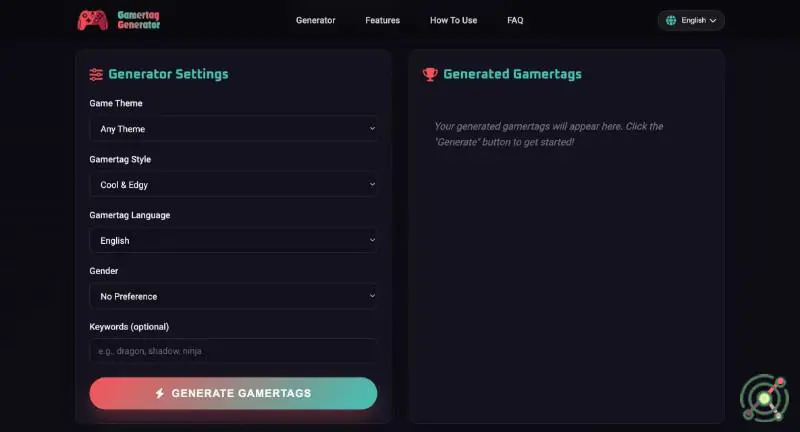
Task: Open the Game Theme dropdown
Action: [x=233, y=129]
